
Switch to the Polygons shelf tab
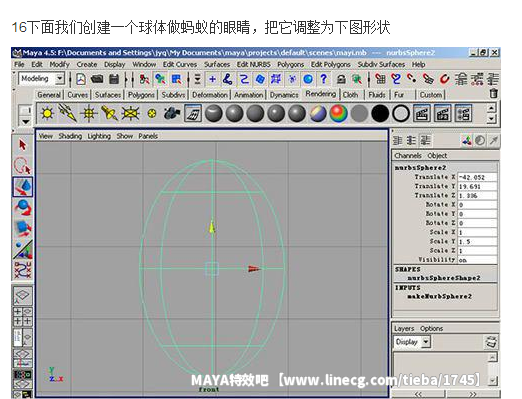[x=141, y=95]
